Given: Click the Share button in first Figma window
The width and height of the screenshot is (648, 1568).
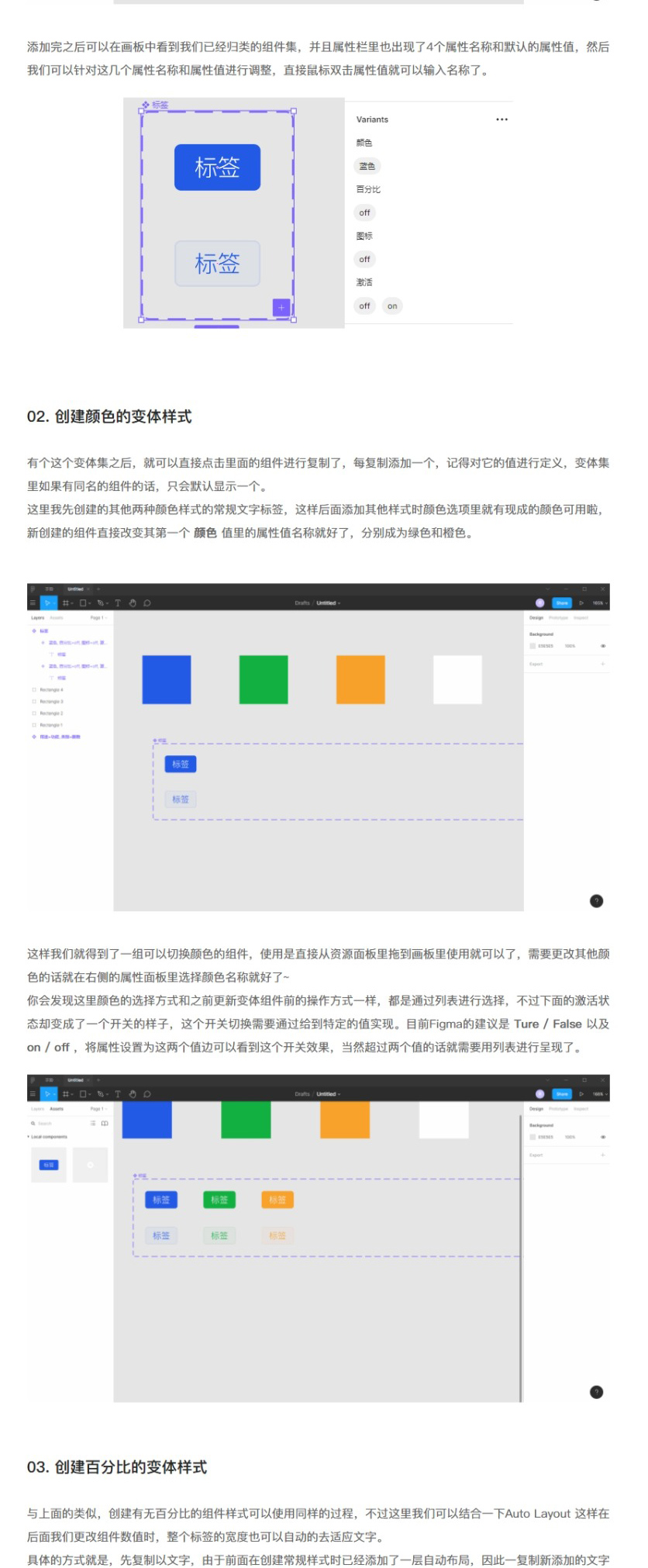Looking at the screenshot, I should (561, 603).
